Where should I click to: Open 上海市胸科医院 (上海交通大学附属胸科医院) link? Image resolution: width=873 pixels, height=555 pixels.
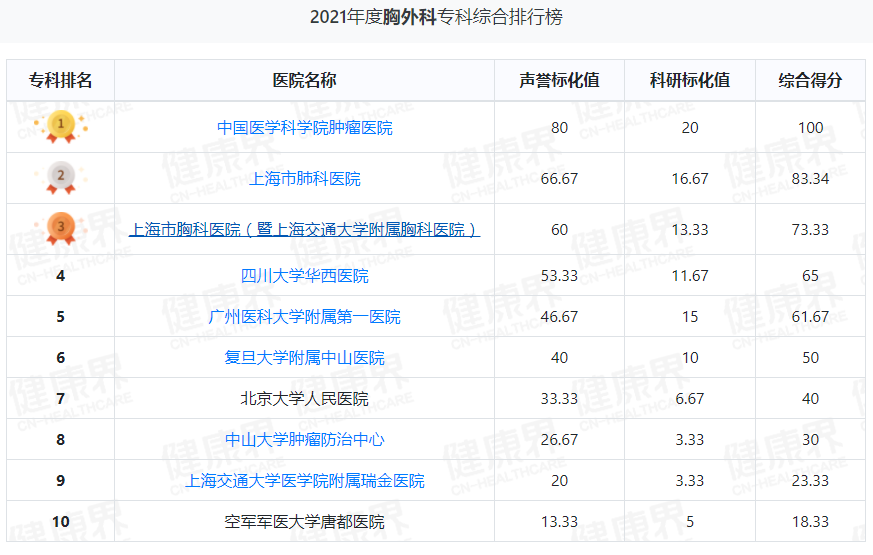pyautogui.click(x=305, y=229)
